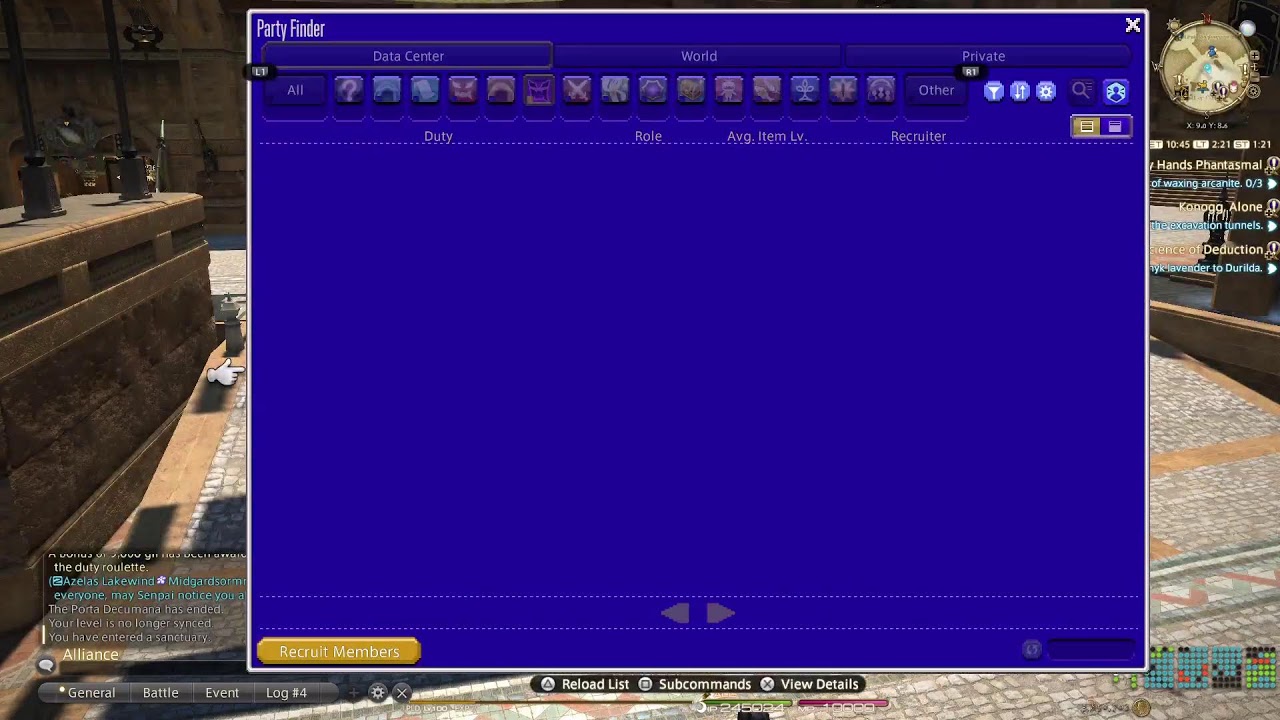1280x720 pixels.
Task: Open the funnel filter settings
Action: click(x=994, y=92)
